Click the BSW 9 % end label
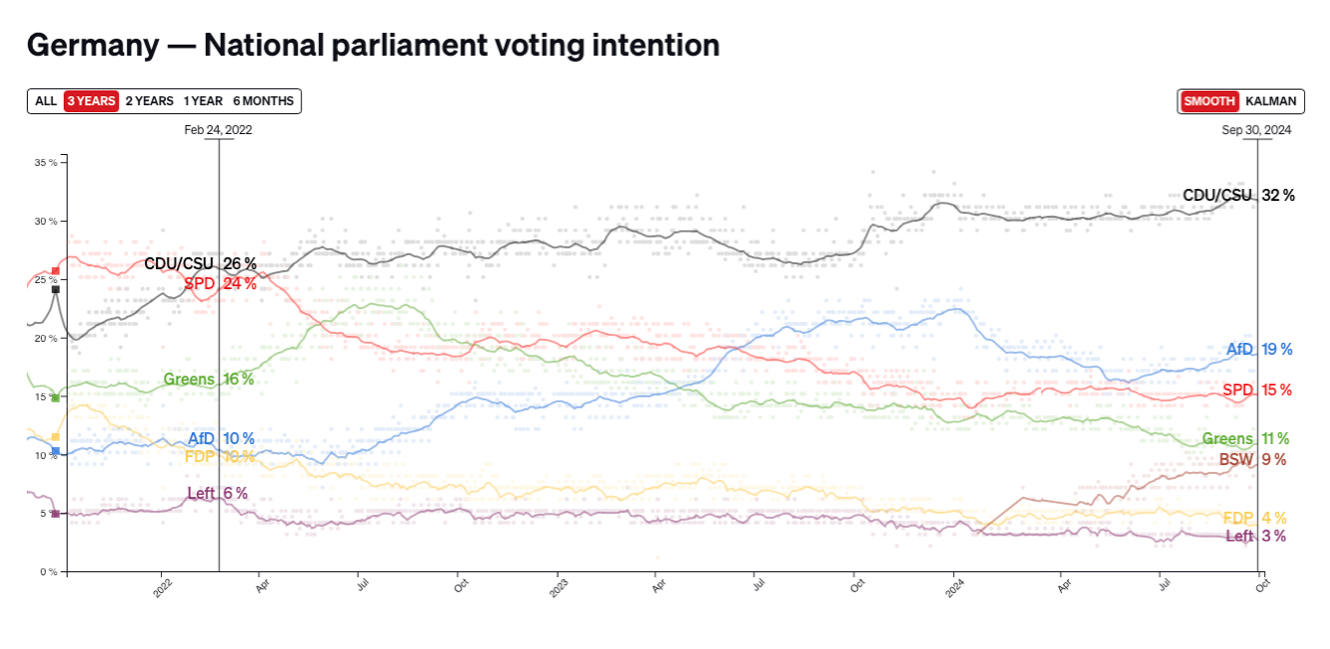This screenshot has height=649, width=1330. [1252, 460]
